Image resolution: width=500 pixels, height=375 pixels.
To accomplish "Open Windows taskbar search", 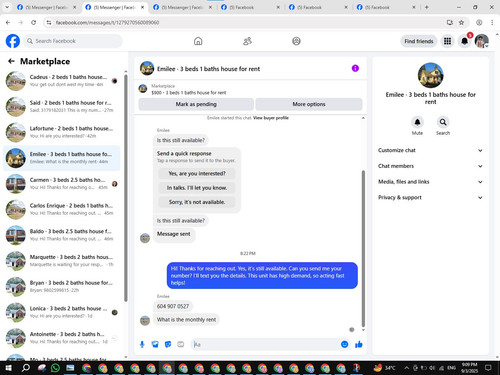I will click(25, 368).
